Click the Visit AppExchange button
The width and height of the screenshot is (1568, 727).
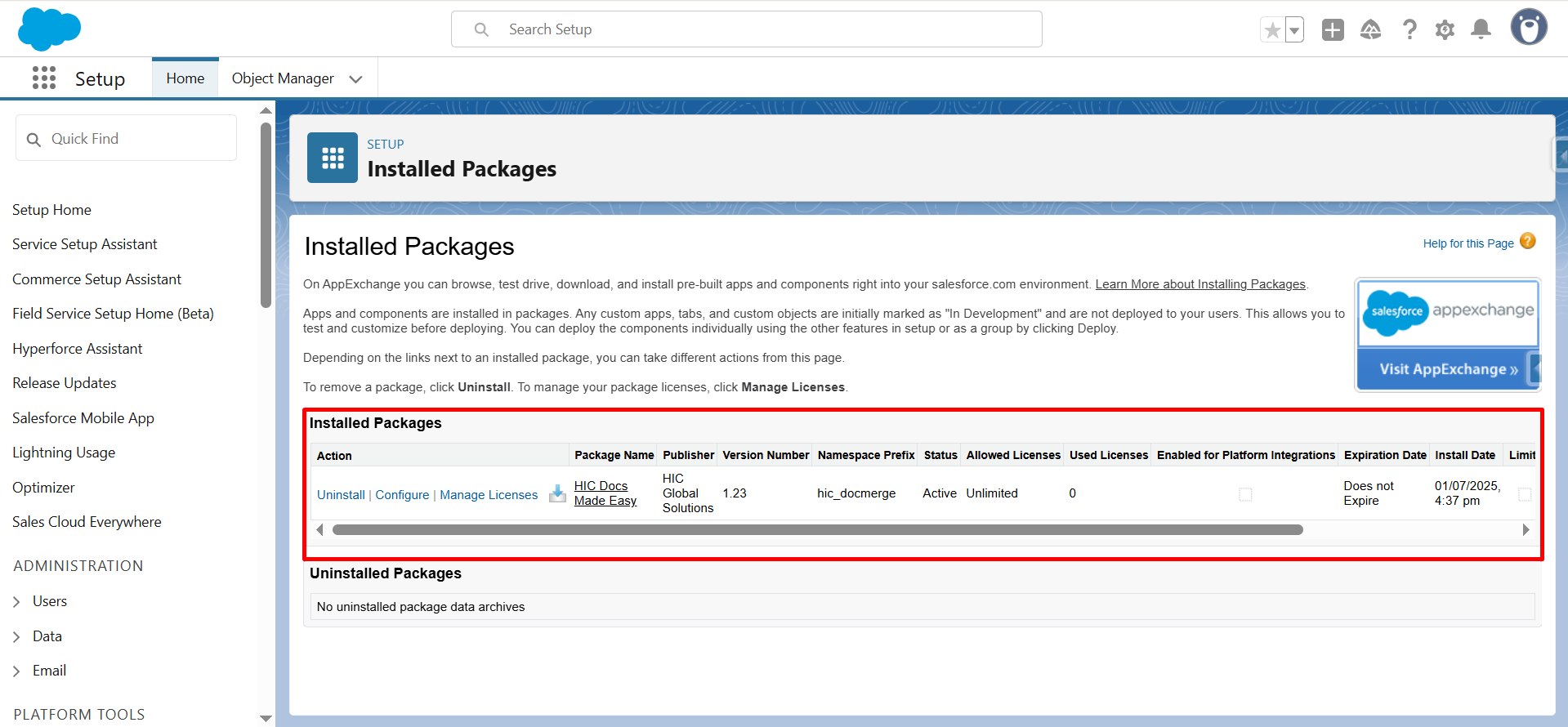[x=1448, y=369]
